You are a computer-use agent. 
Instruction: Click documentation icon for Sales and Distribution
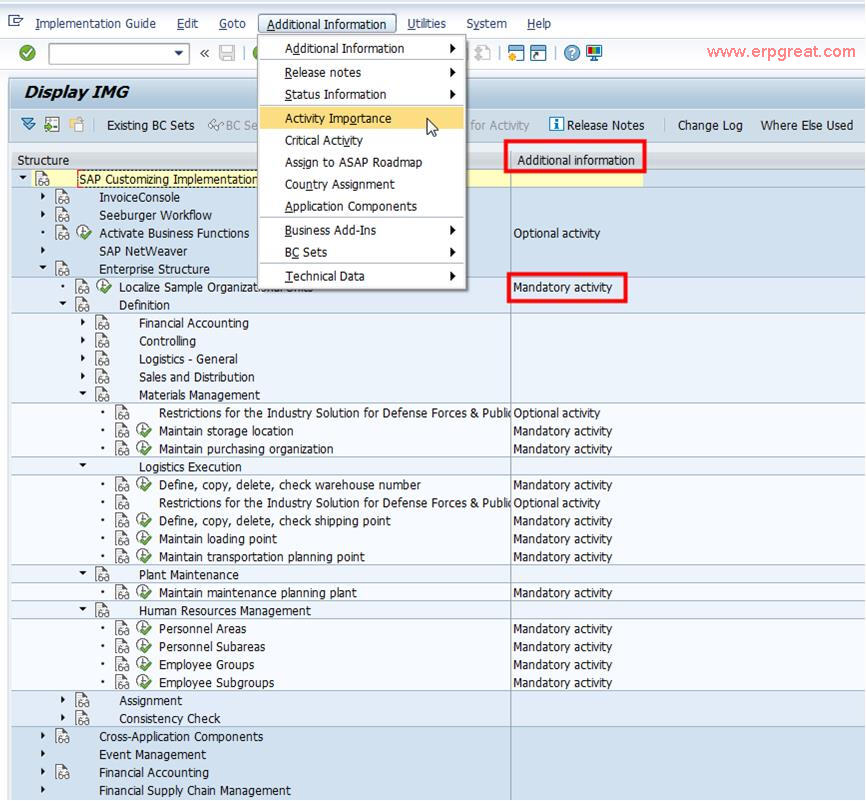coord(103,377)
